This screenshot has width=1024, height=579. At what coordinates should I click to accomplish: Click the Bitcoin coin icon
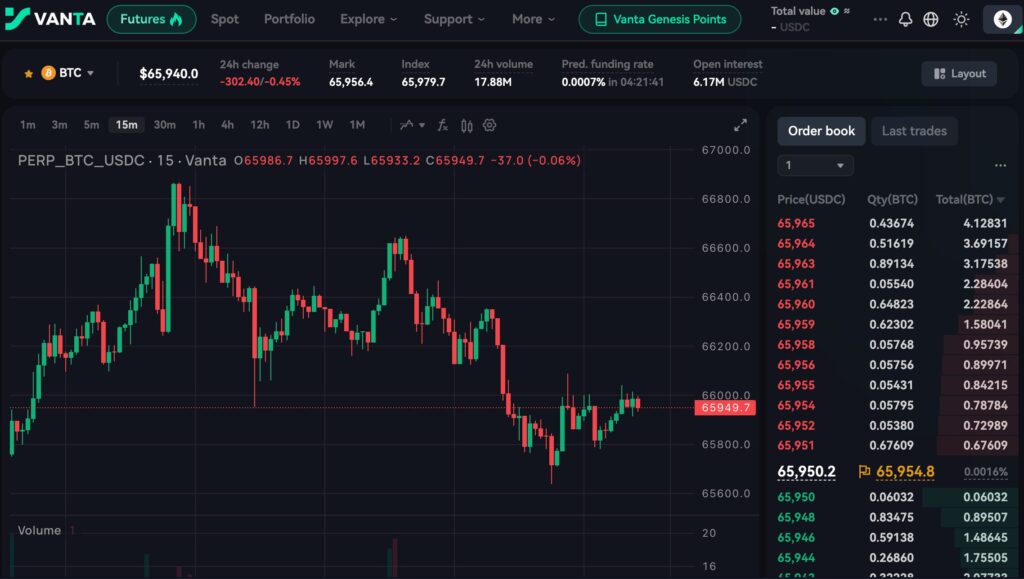(48, 73)
